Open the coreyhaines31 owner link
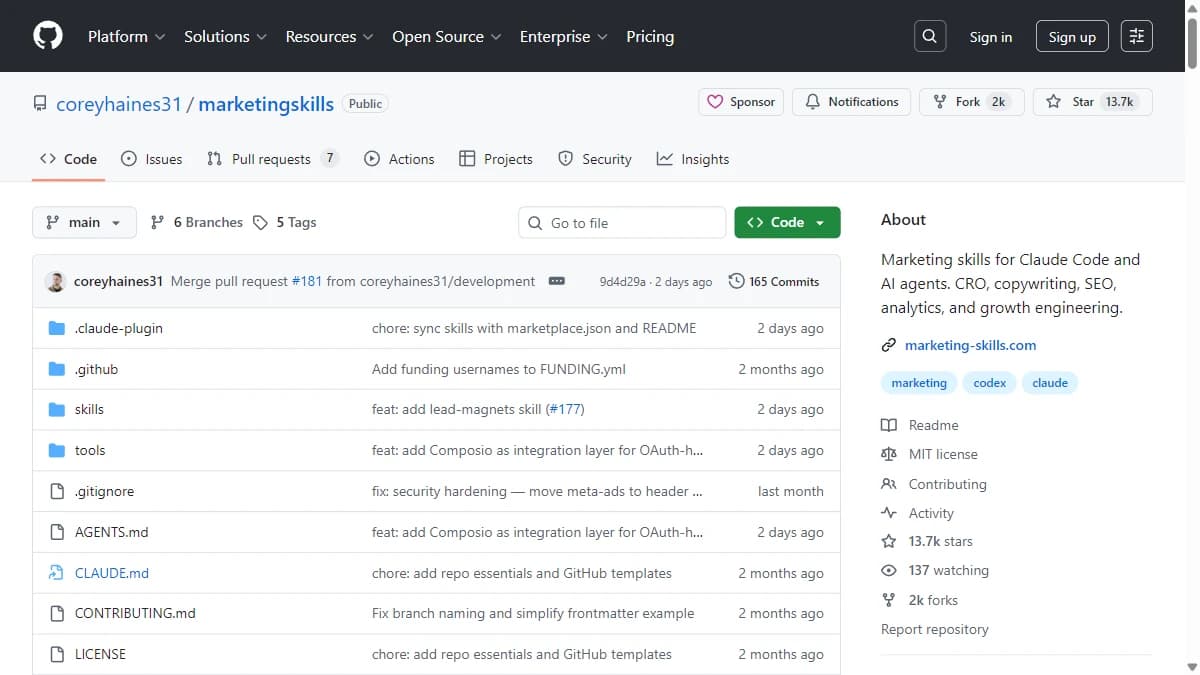 pos(119,104)
